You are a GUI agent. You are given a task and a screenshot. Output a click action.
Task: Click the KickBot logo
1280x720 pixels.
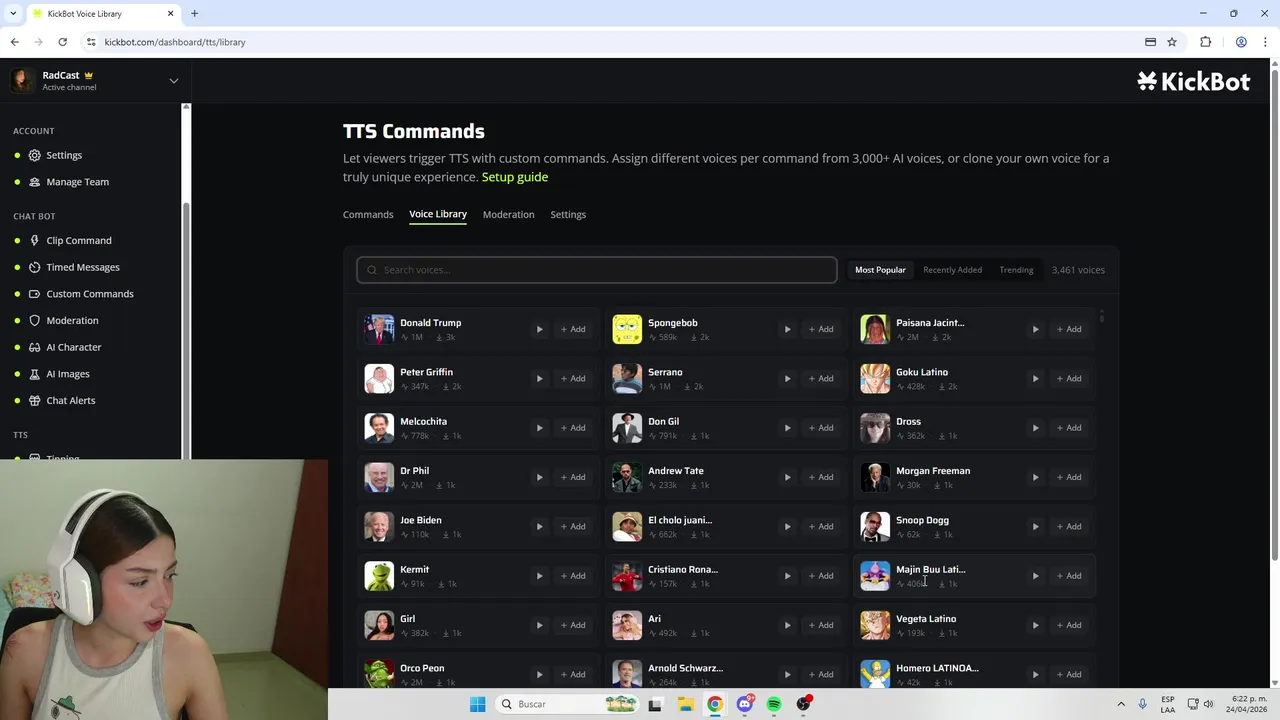click(1193, 82)
